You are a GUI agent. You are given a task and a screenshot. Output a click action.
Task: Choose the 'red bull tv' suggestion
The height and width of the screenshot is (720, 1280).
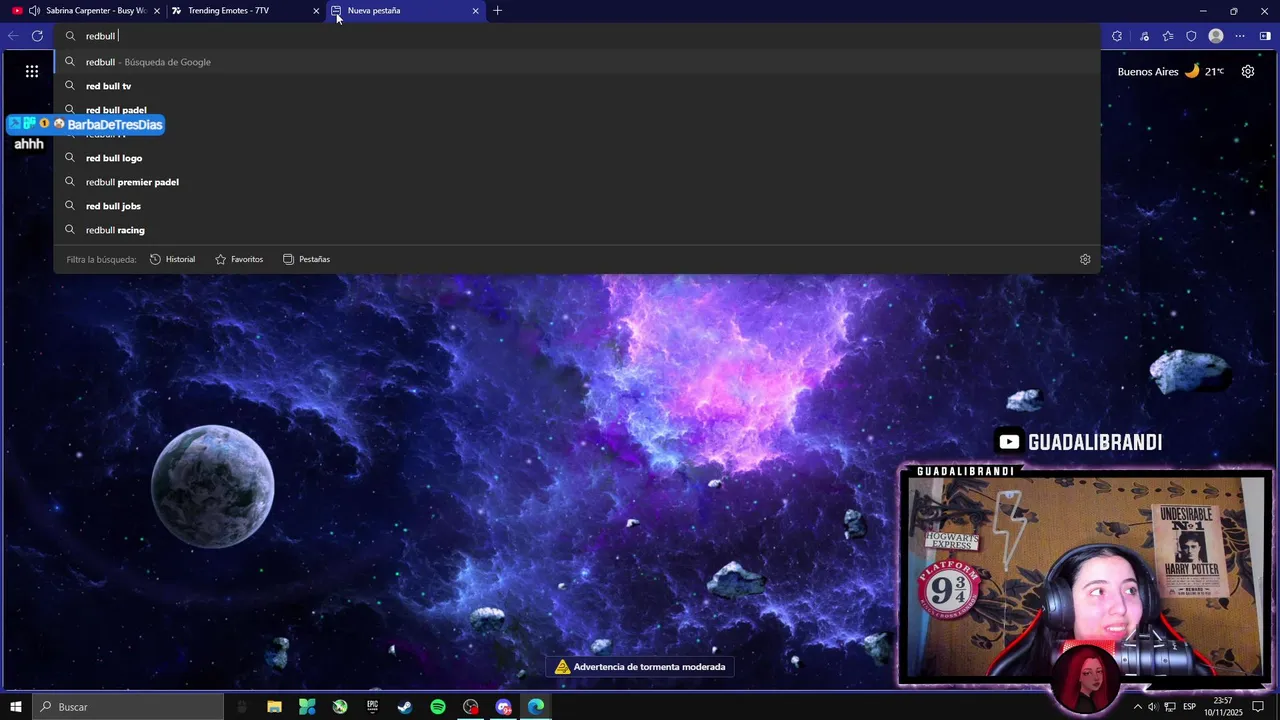tap(577, 86)
